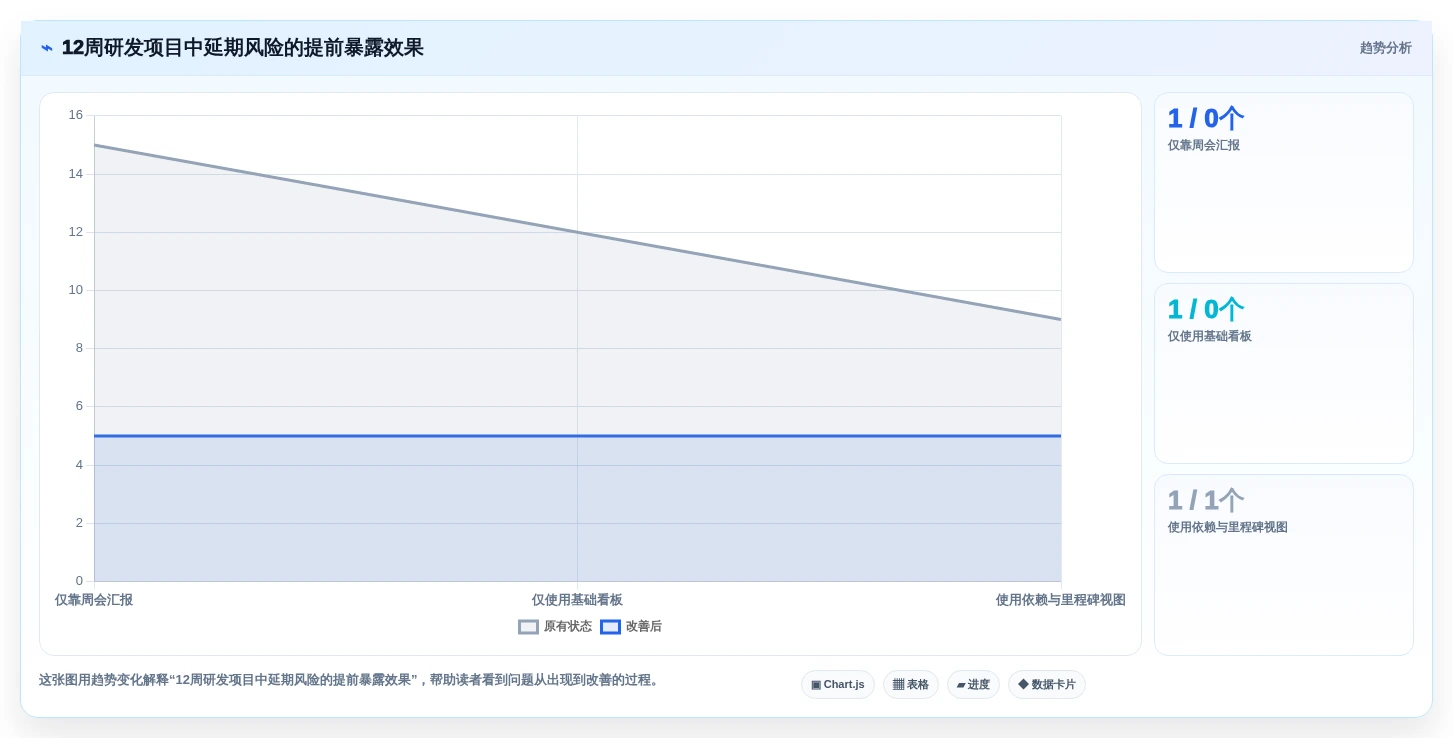Select the 数据卡片 tag chip
1453x738 pixels.
(1047, 685)
